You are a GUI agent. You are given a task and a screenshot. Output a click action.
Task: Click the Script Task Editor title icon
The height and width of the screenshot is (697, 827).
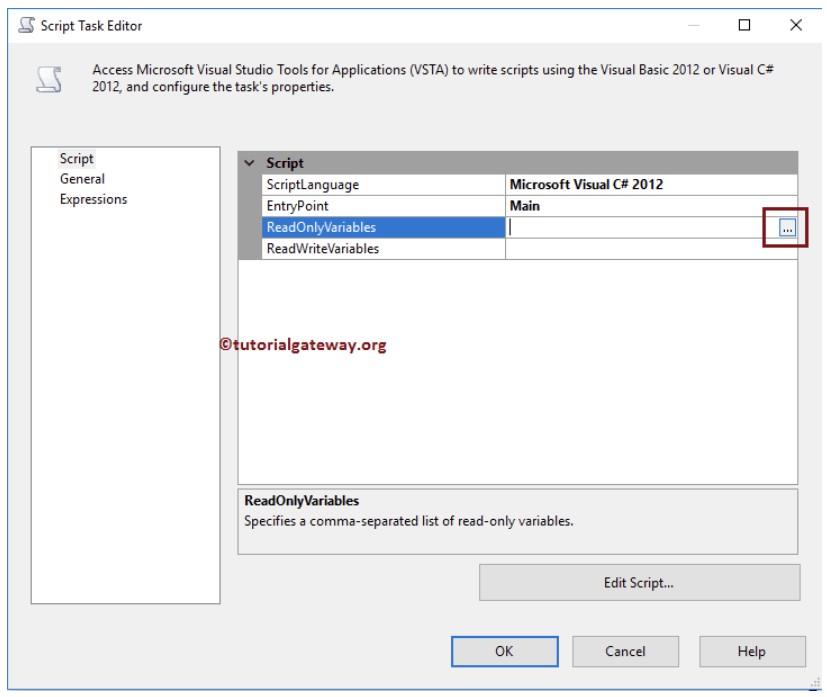click(26, 25)
